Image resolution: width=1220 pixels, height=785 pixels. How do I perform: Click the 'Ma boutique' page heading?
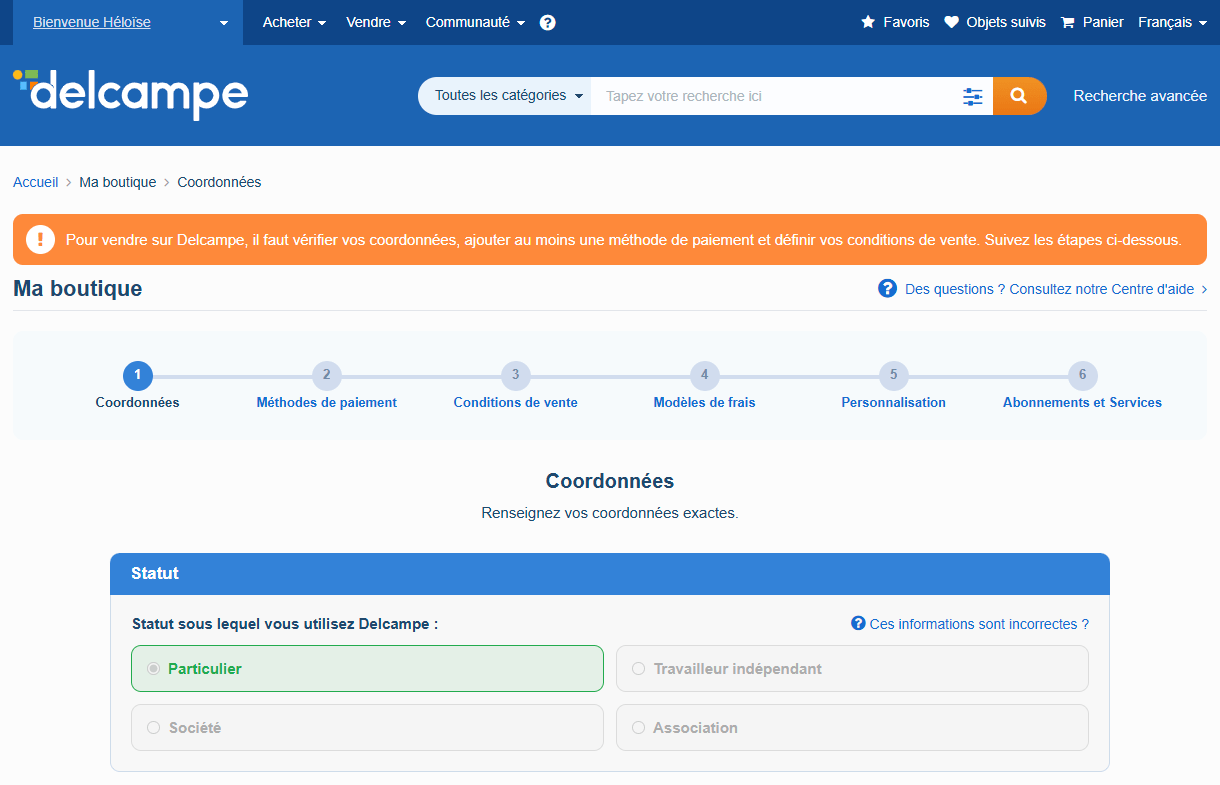point(78,289)
